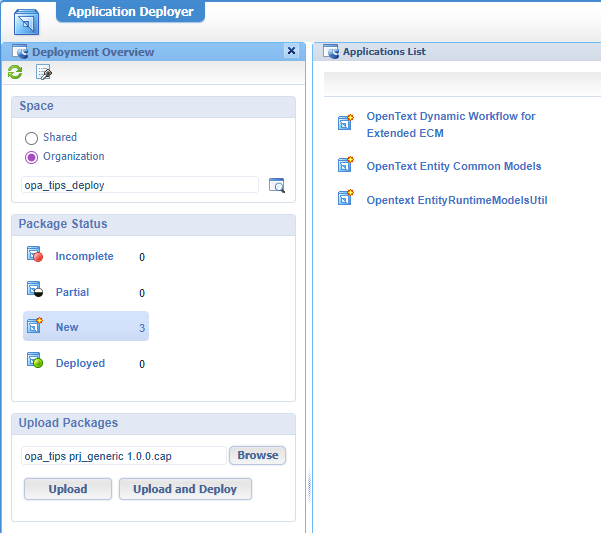Click the Partial package status icon
The height and width of the screenshot is (533, 601).
35,292
